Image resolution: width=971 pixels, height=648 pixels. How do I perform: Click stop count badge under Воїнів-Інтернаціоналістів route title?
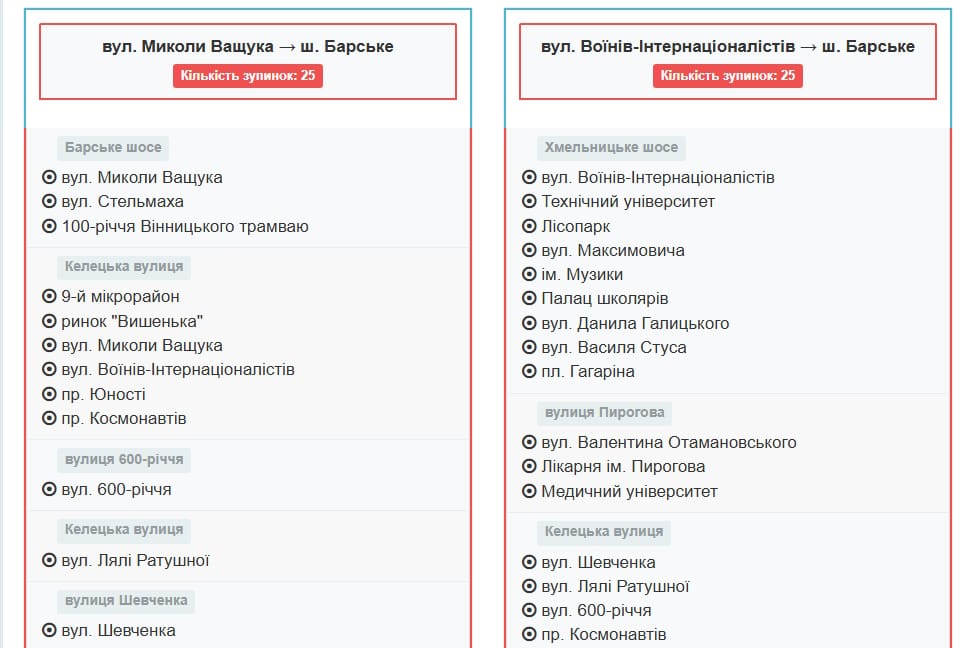(728, 76)
